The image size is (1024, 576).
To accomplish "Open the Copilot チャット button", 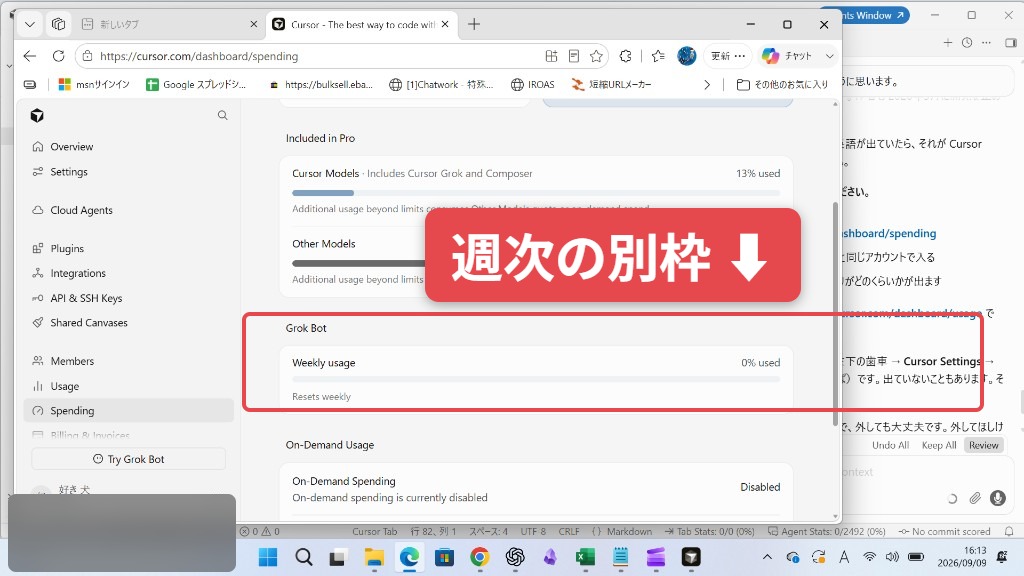I will point(788,56).
